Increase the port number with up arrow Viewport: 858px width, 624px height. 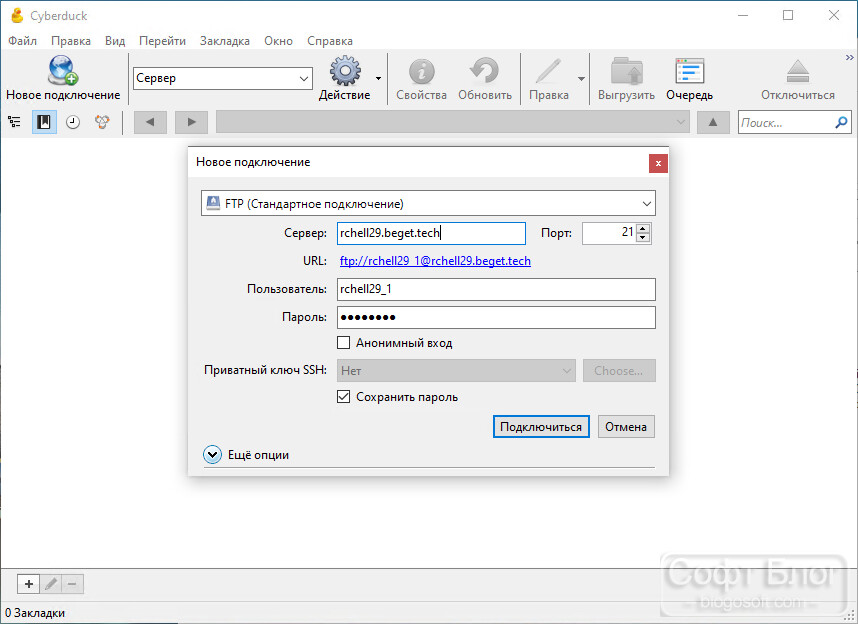coord(644,229)
